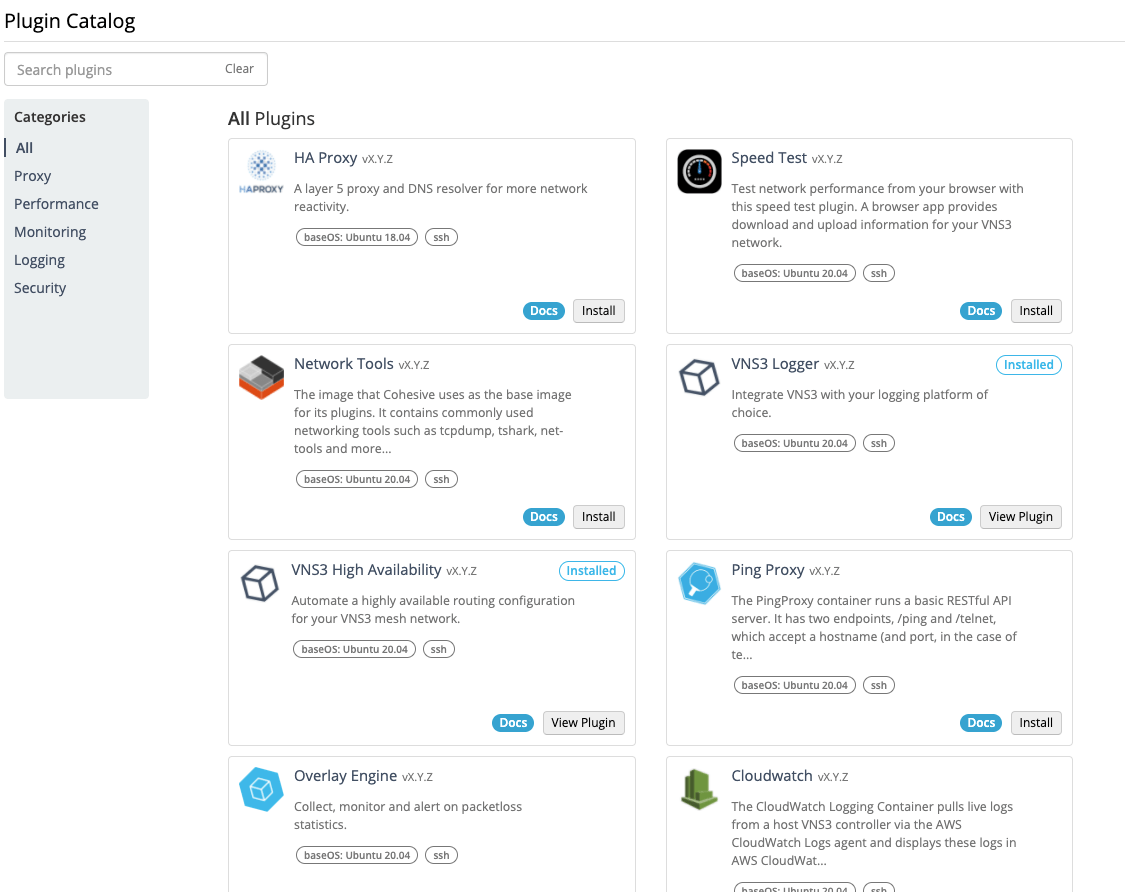The width and height of the screenshot is (1125, 892).
Task: Filter by Security category
Action: click(x=40, y=288)
